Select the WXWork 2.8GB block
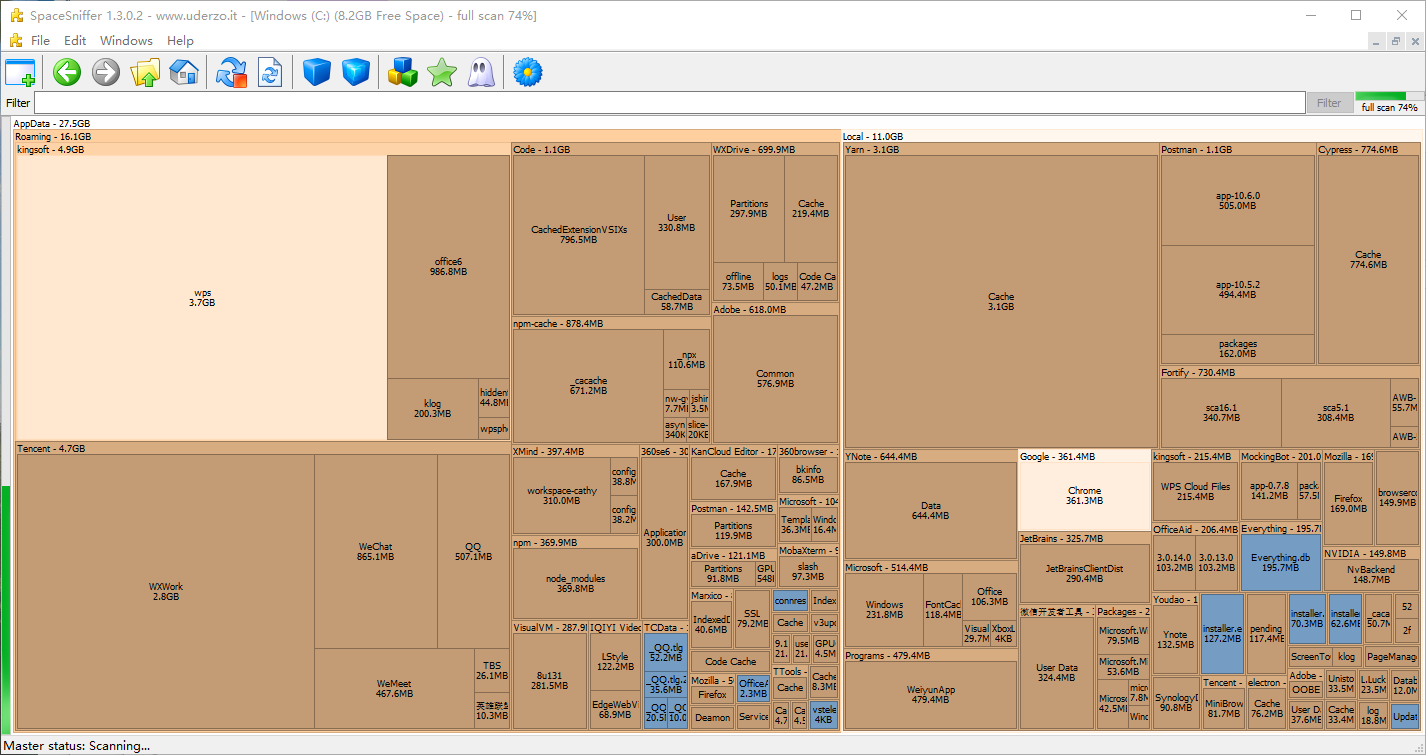Viewport: 1426px width, 755px height. 165,591
